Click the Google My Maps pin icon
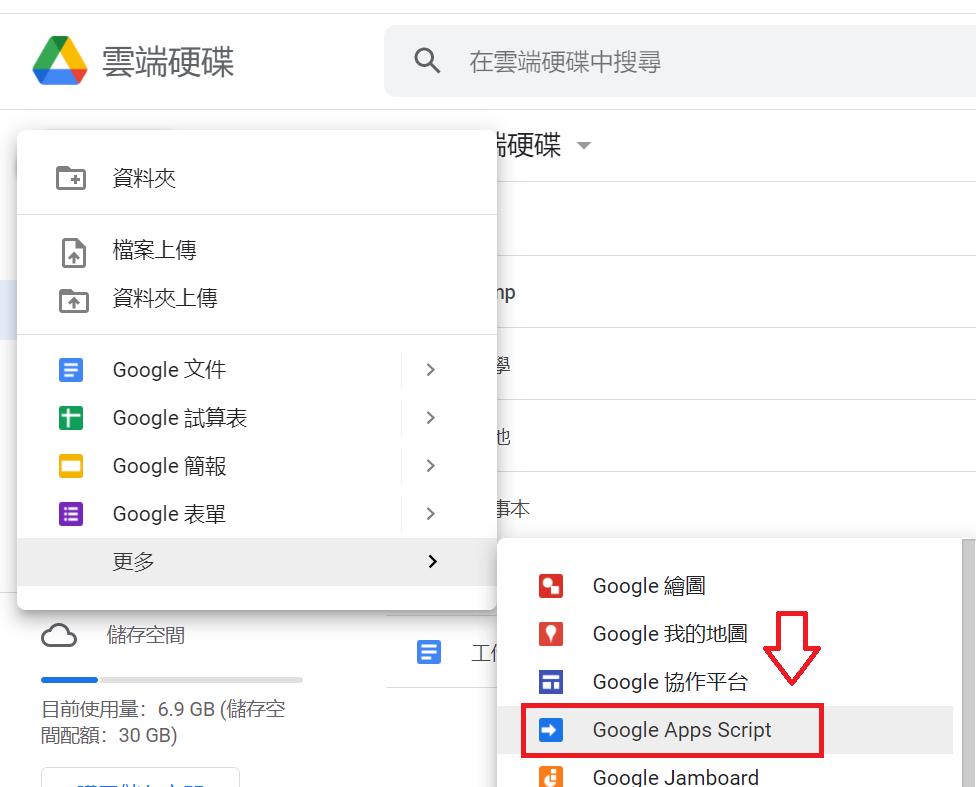The height and width of the screenshot is (787, 976). [551, 634]
